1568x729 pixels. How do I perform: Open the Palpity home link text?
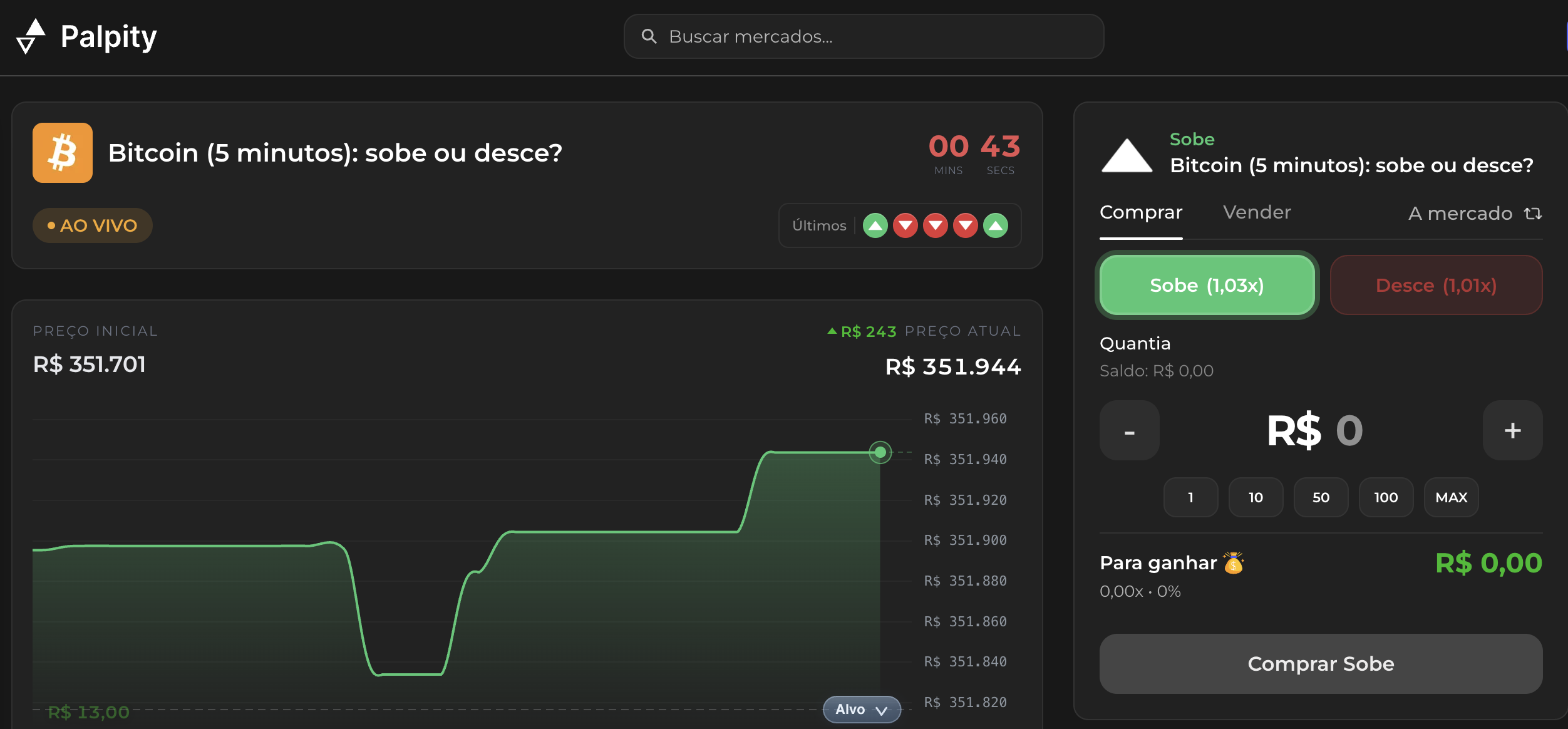[x=108, y=36]
